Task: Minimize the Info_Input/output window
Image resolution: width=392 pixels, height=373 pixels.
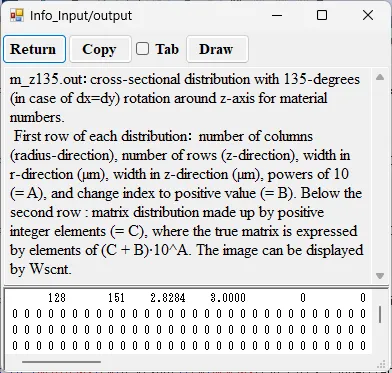Action: [x=277, y=15]
